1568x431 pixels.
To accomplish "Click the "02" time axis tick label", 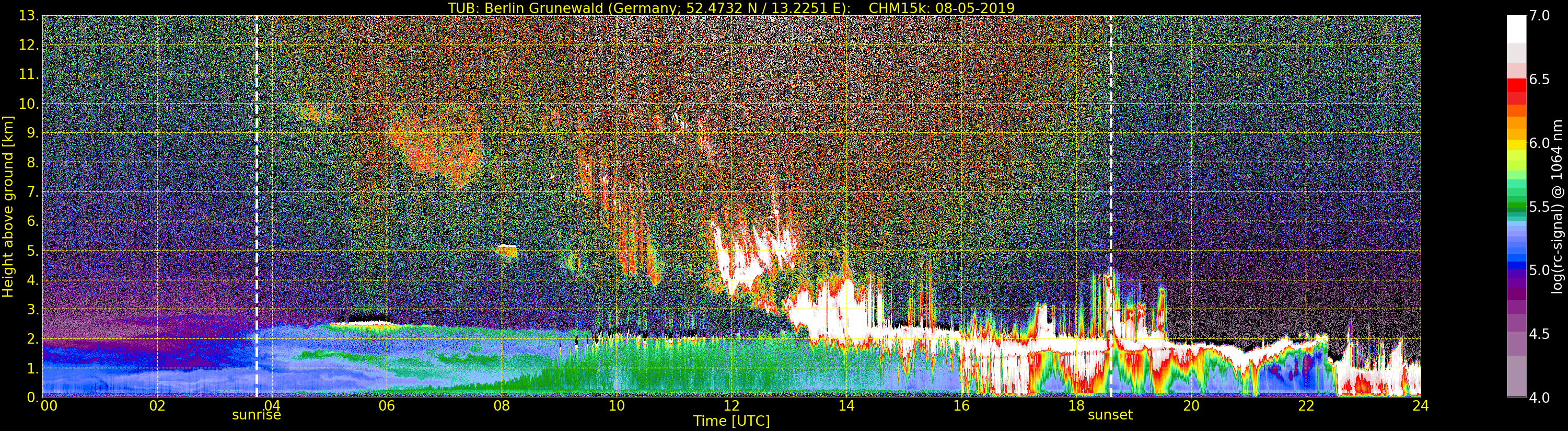I will click(x=157, y=405).
